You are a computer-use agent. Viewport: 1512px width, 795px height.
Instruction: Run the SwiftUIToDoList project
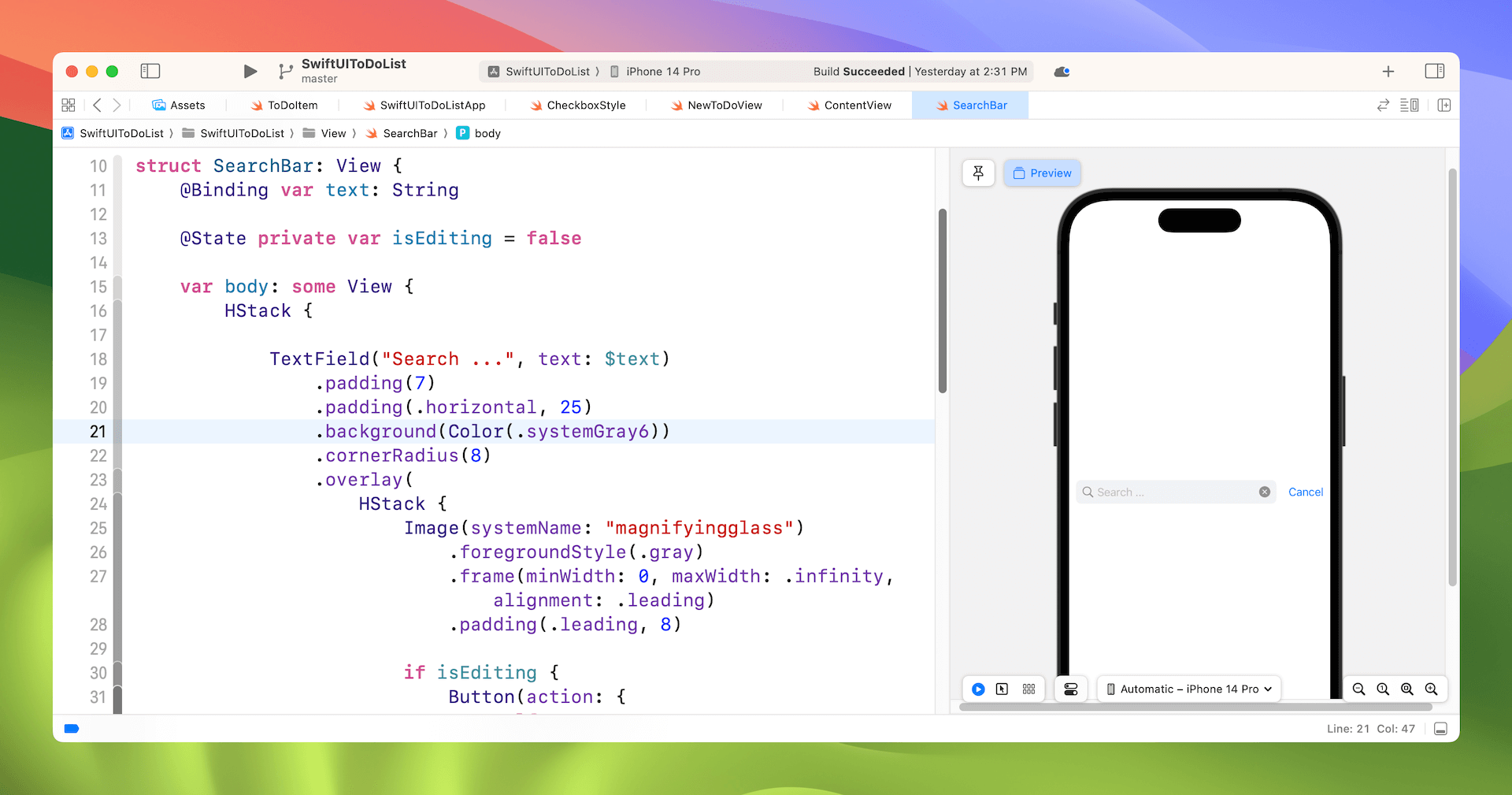(250, 72)
